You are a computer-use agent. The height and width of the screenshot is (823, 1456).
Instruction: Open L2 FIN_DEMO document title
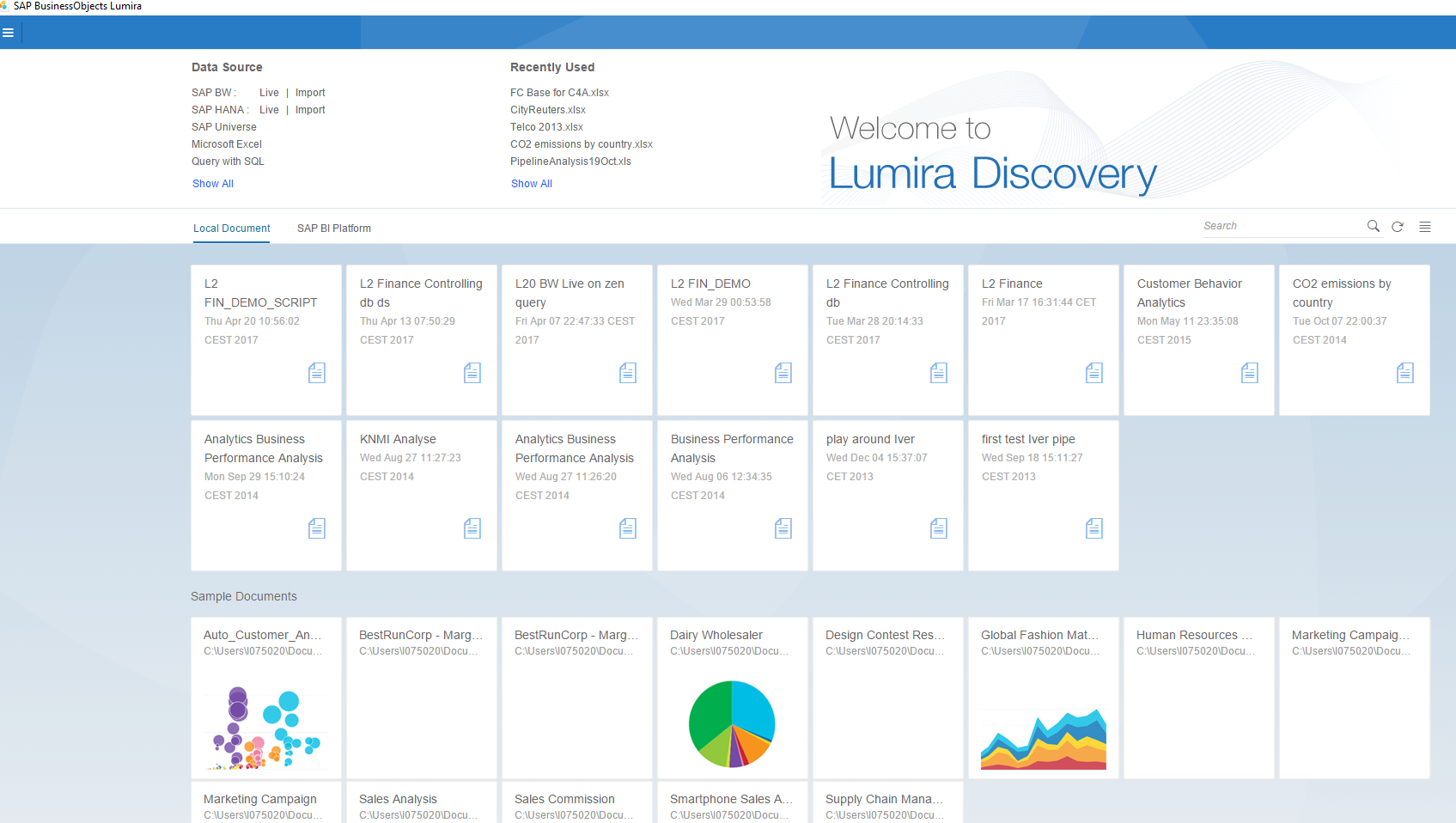point(710,283)
